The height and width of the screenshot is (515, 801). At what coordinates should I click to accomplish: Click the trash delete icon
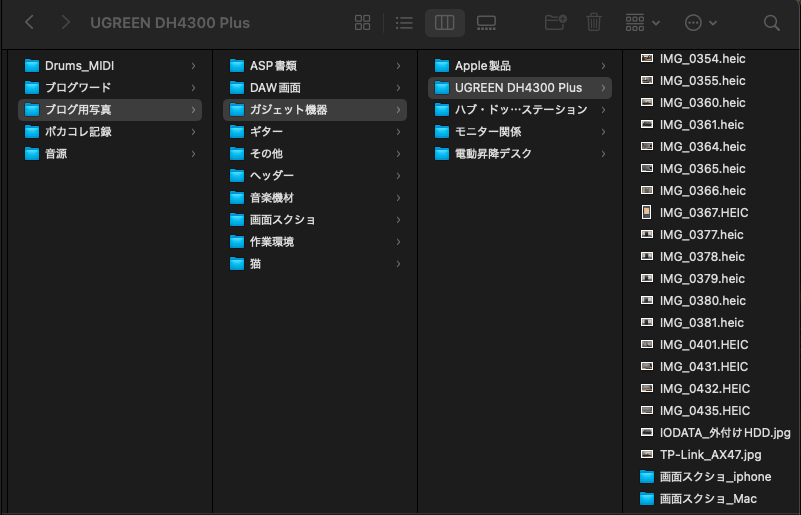tap(594, 22)
